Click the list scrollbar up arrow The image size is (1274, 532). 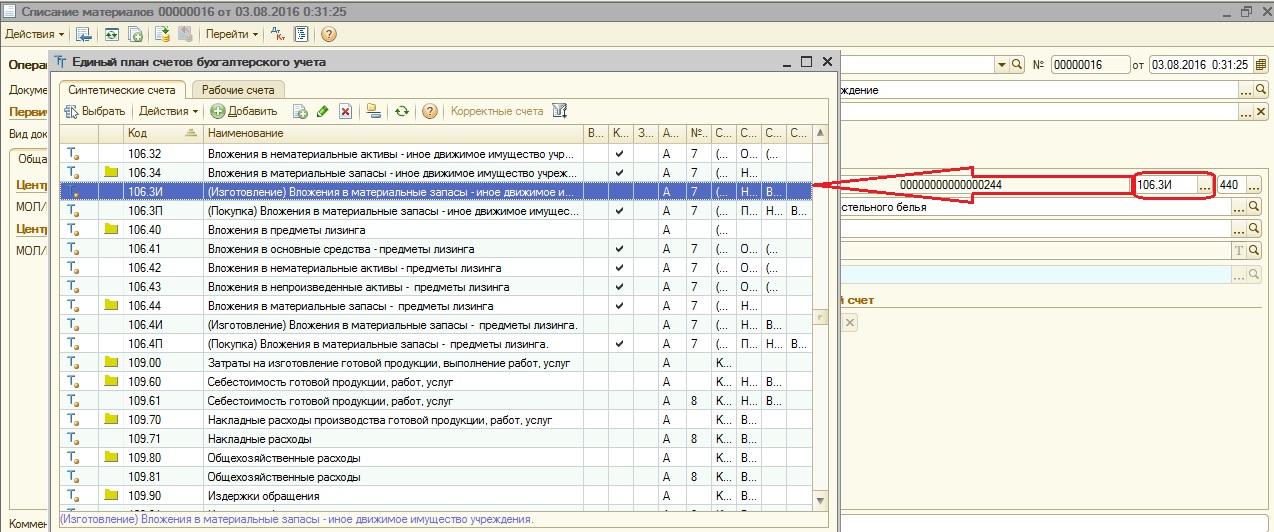(x=821, y=133)
